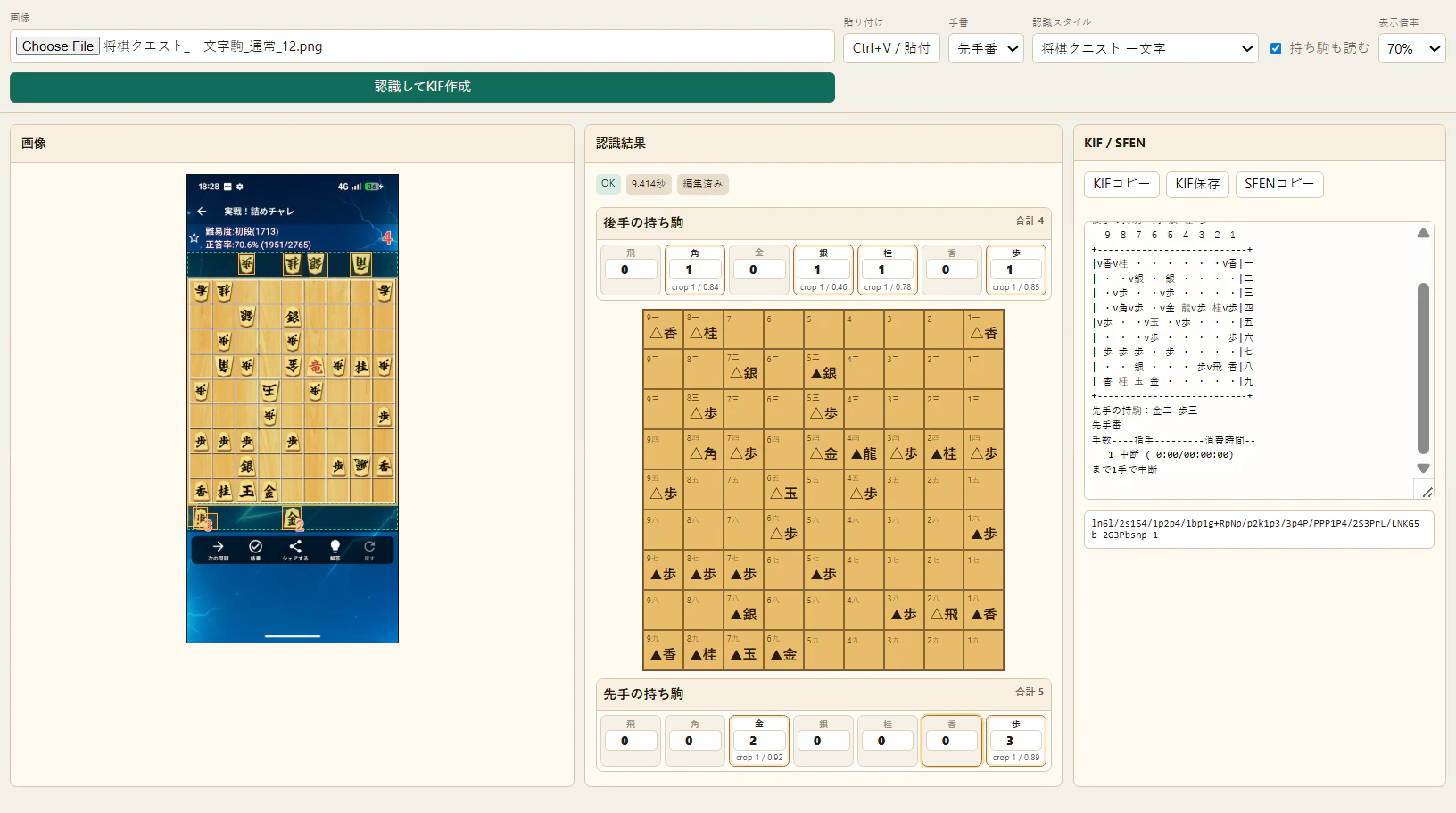Click the OK status badge
The height and width of the screenshot is (813, 1456).
click(x=608, y=184)
